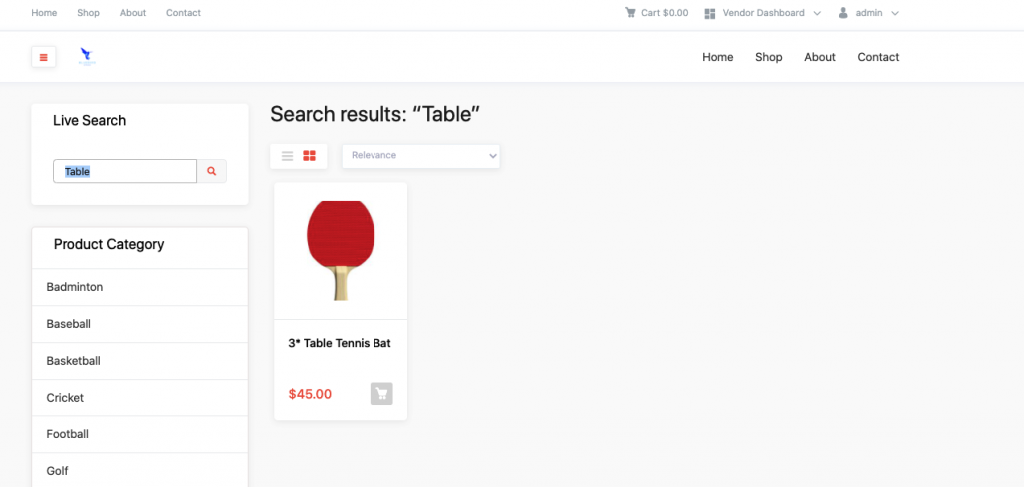Open the Relevance sort dropdown
The image size is (1024, 487).
click(421, 156)
